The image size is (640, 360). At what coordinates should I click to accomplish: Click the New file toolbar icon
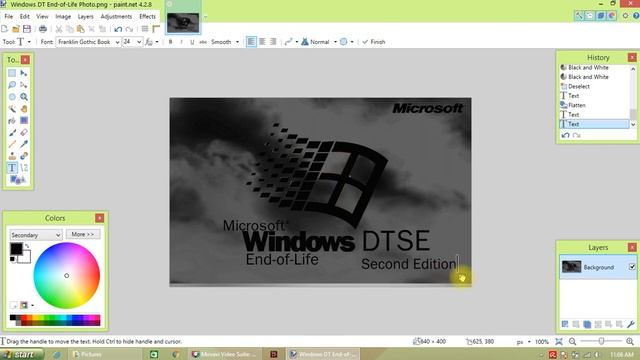[x=5, y=29]
